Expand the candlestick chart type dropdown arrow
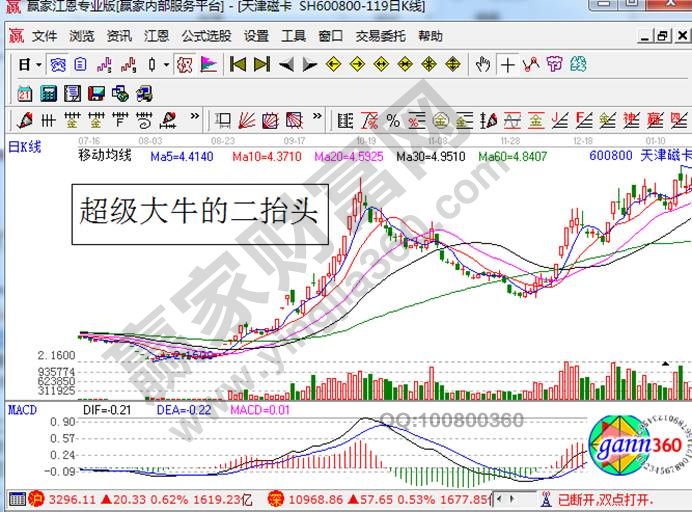 [165, 65]
